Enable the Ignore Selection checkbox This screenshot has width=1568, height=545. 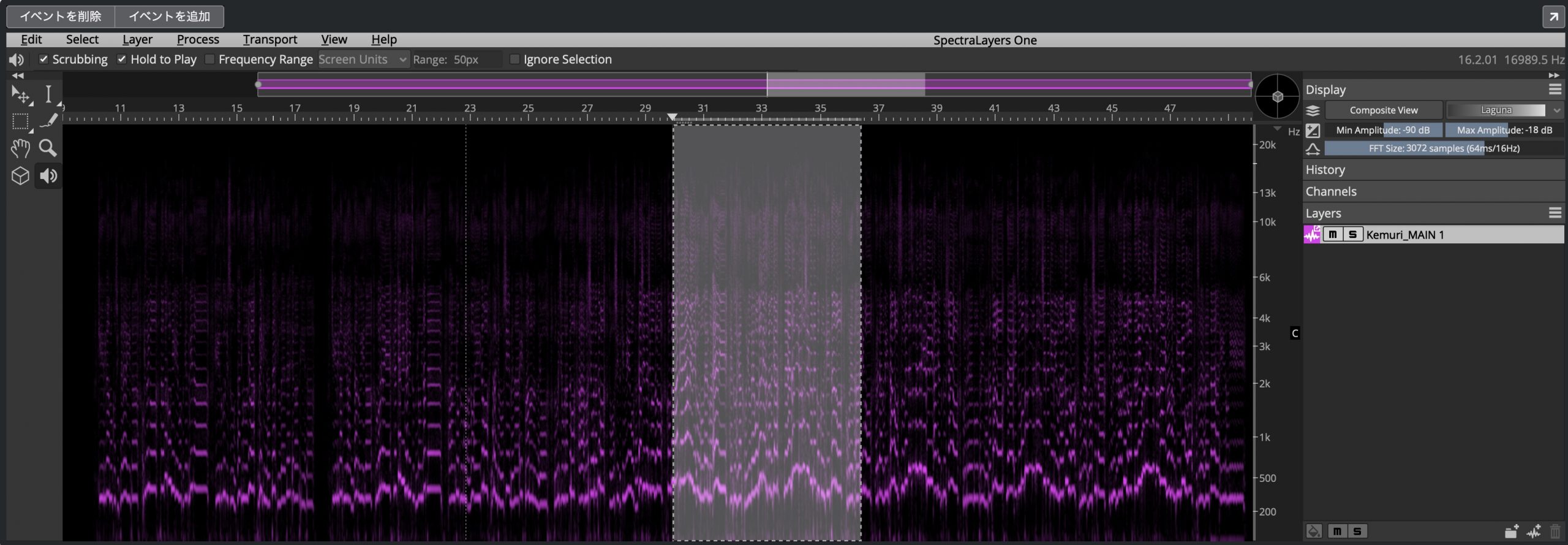point(515,59)
